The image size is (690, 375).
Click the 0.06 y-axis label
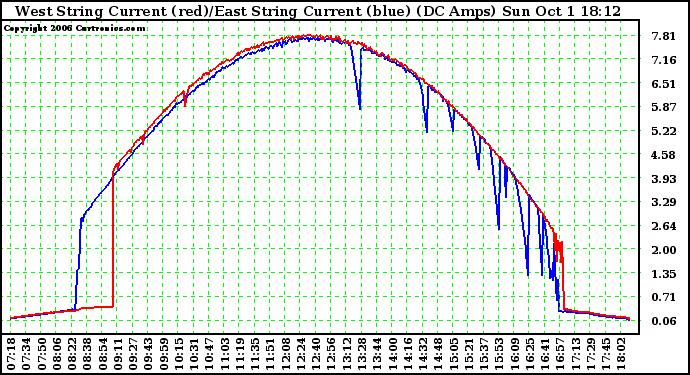664,321
